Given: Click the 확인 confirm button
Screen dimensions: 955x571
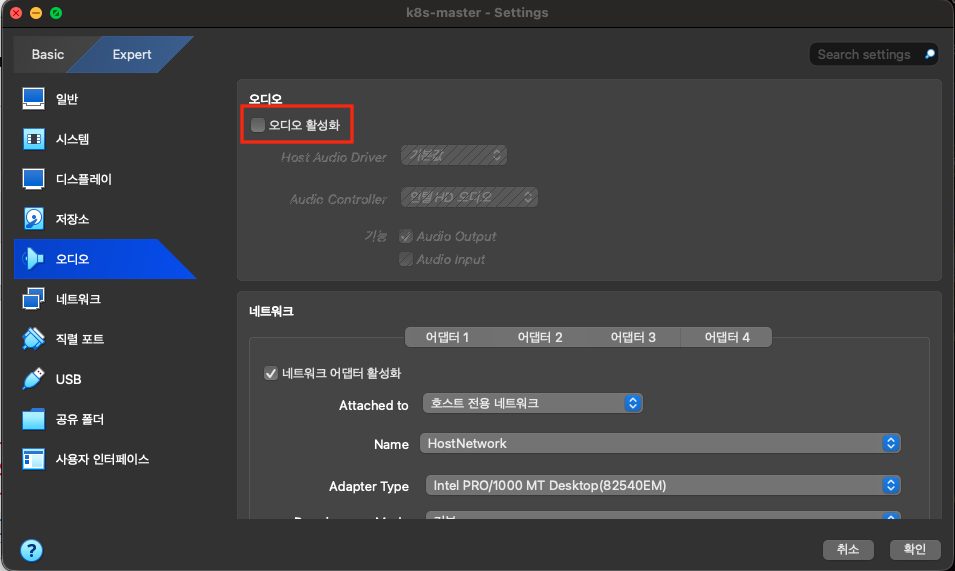Looking at the screenshot, I should 915,550.
